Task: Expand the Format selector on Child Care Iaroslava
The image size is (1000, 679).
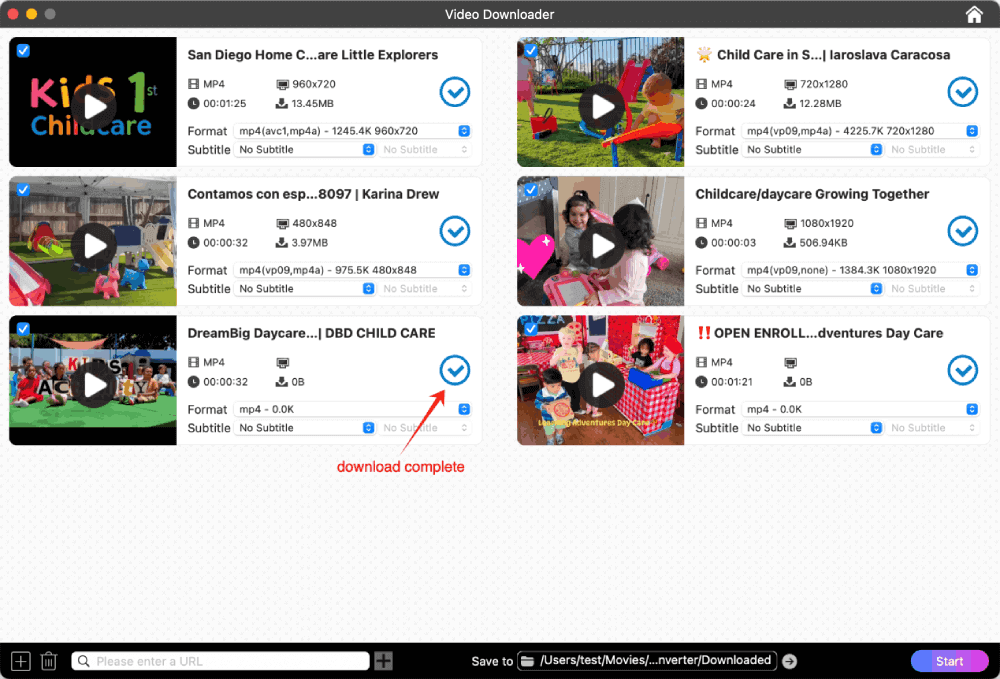Action: (x=970, y=130)
